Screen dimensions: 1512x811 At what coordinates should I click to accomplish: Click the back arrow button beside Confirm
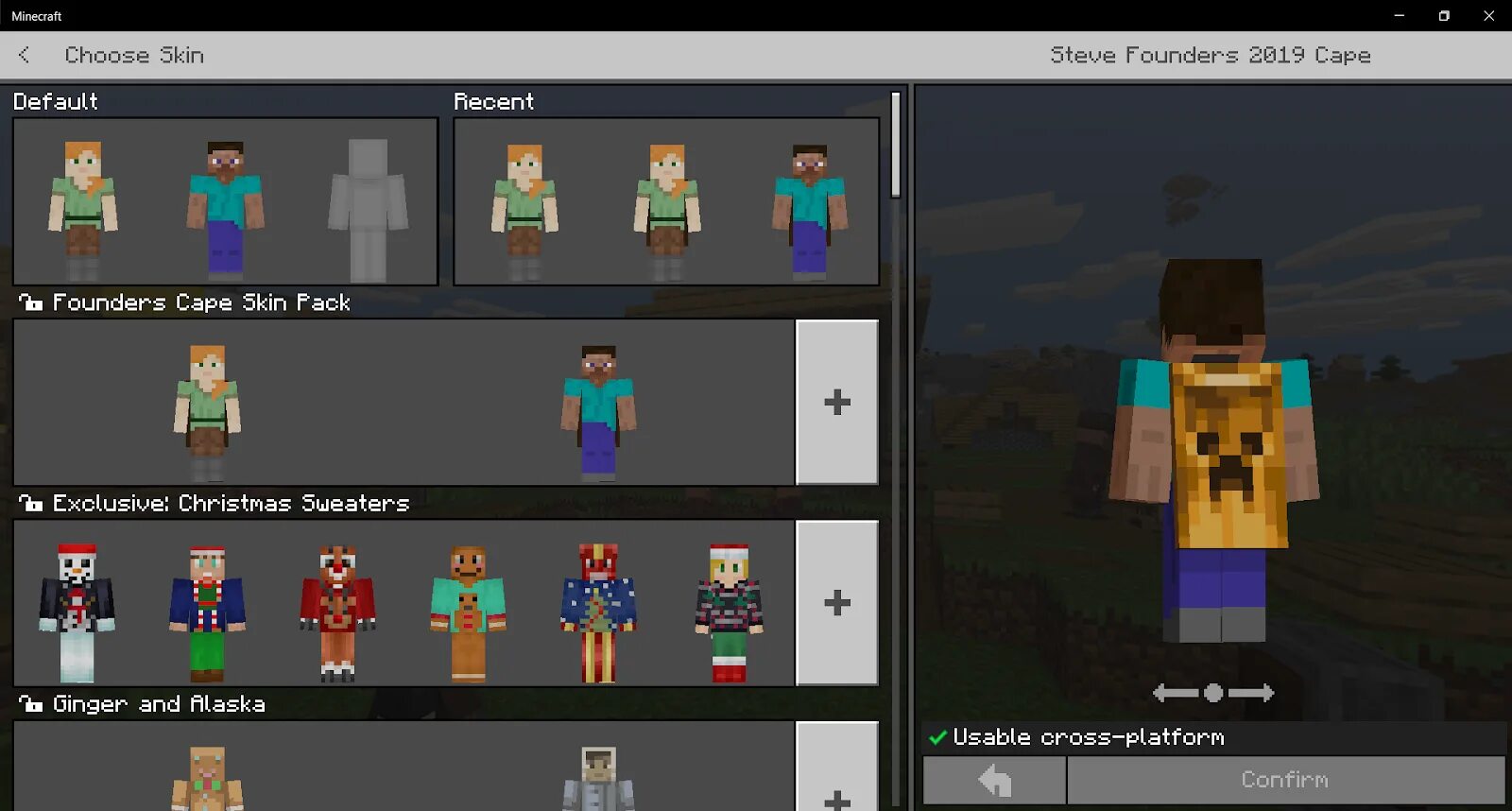(994, 780)
